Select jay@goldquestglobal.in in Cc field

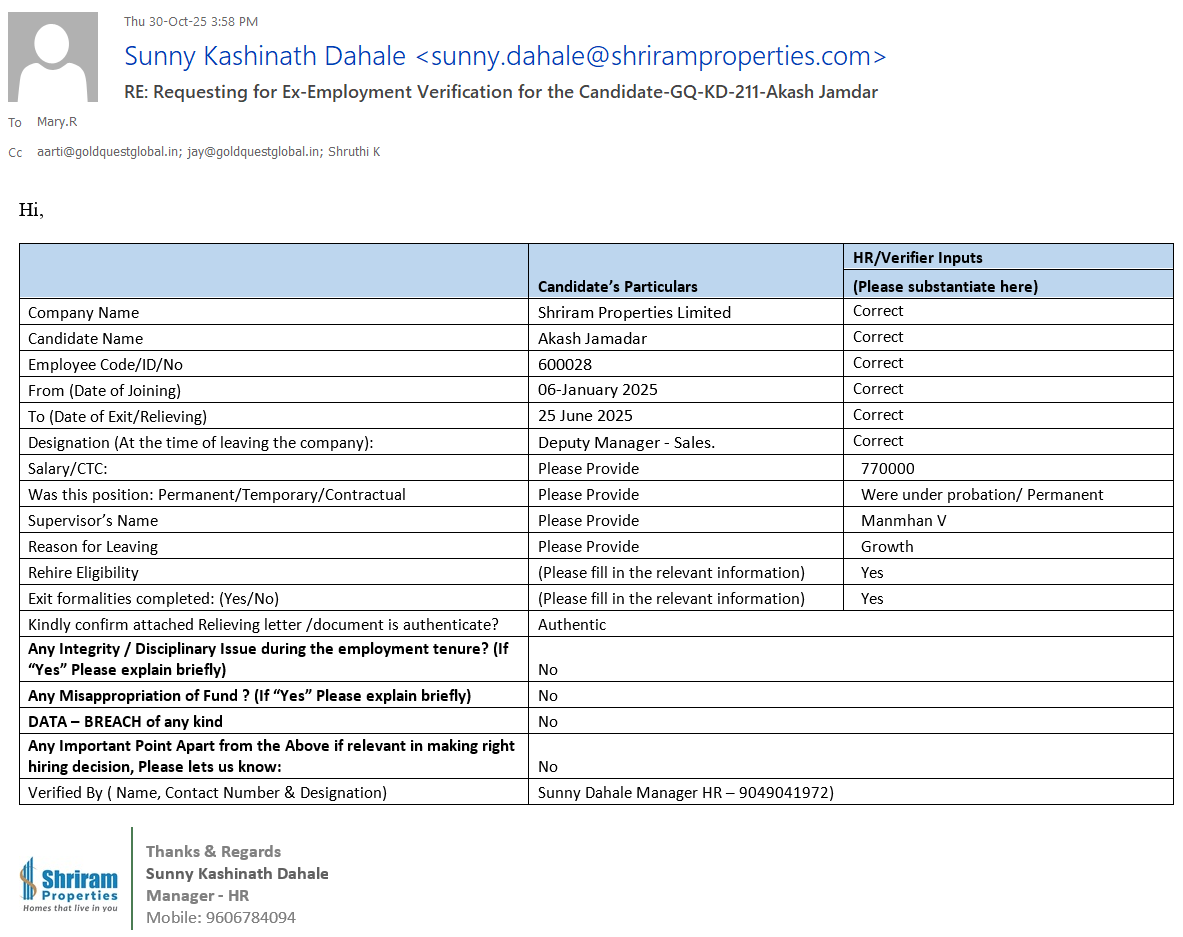255,152
